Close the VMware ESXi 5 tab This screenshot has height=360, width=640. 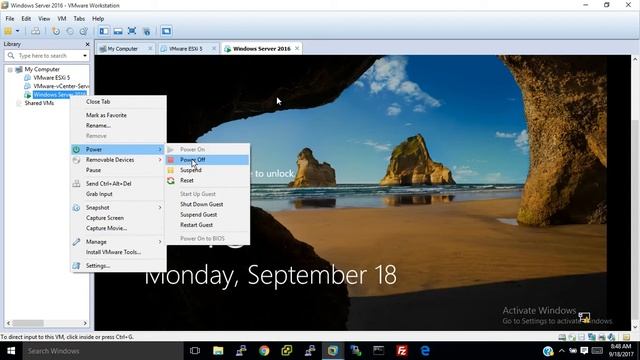pyautogui.click(x=213, y=49)
